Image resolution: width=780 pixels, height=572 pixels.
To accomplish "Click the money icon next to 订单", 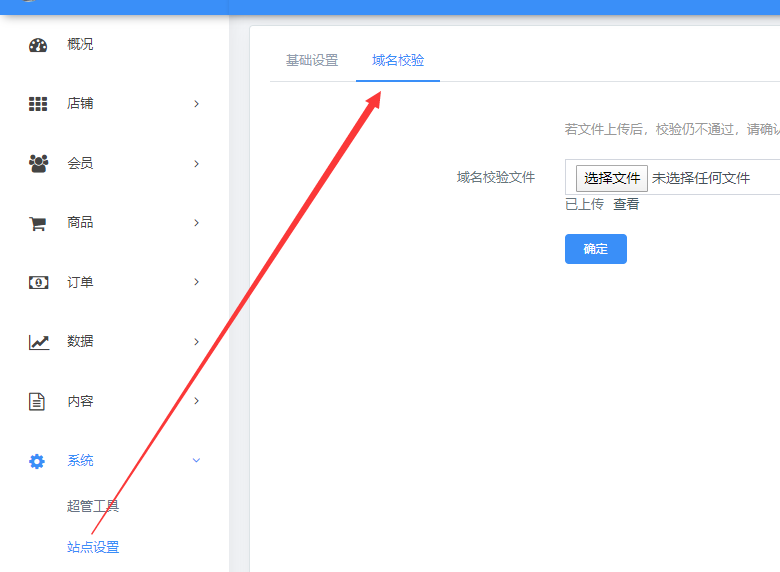I will point(38,283).
